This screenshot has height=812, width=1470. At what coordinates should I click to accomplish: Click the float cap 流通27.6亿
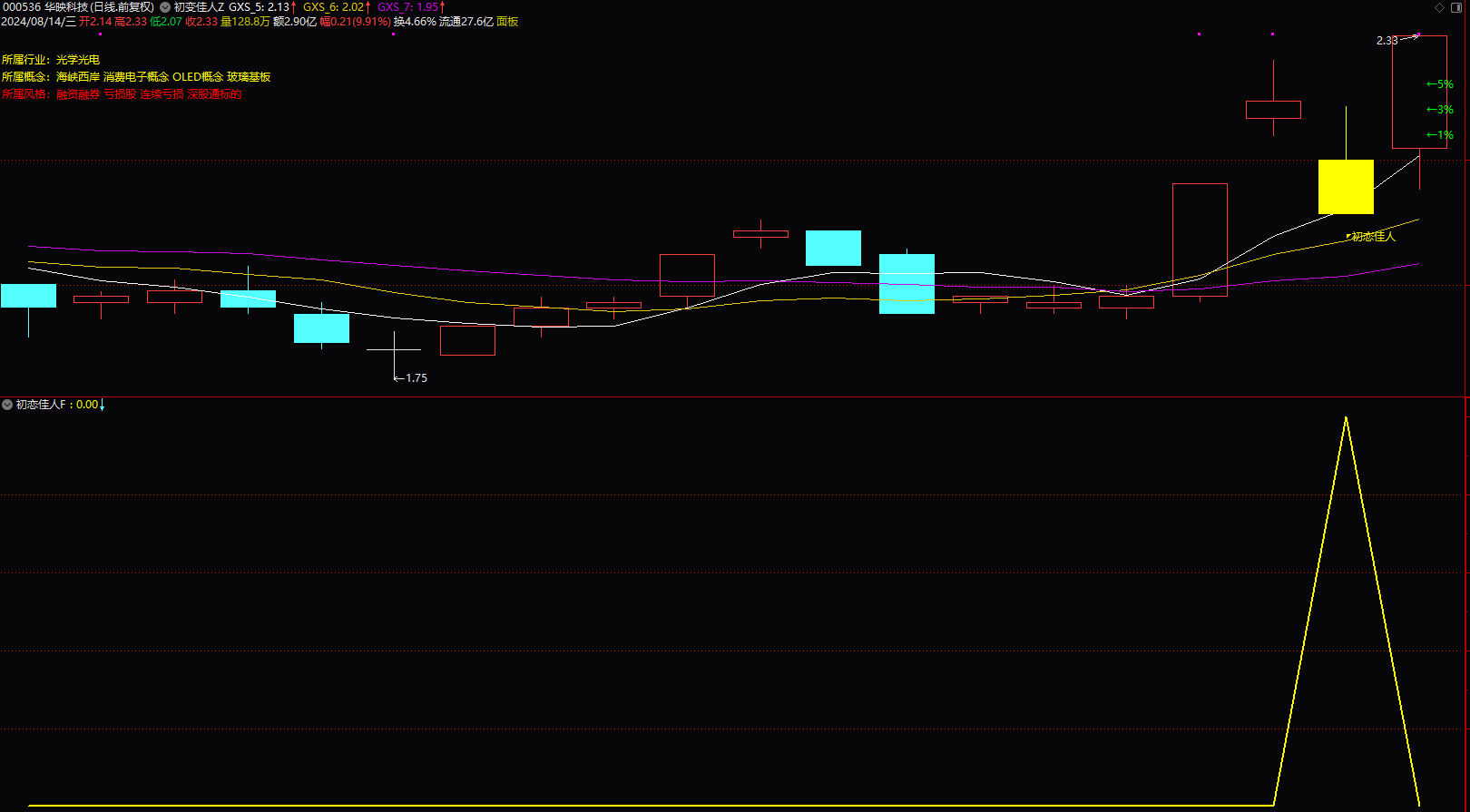point(466,22)
